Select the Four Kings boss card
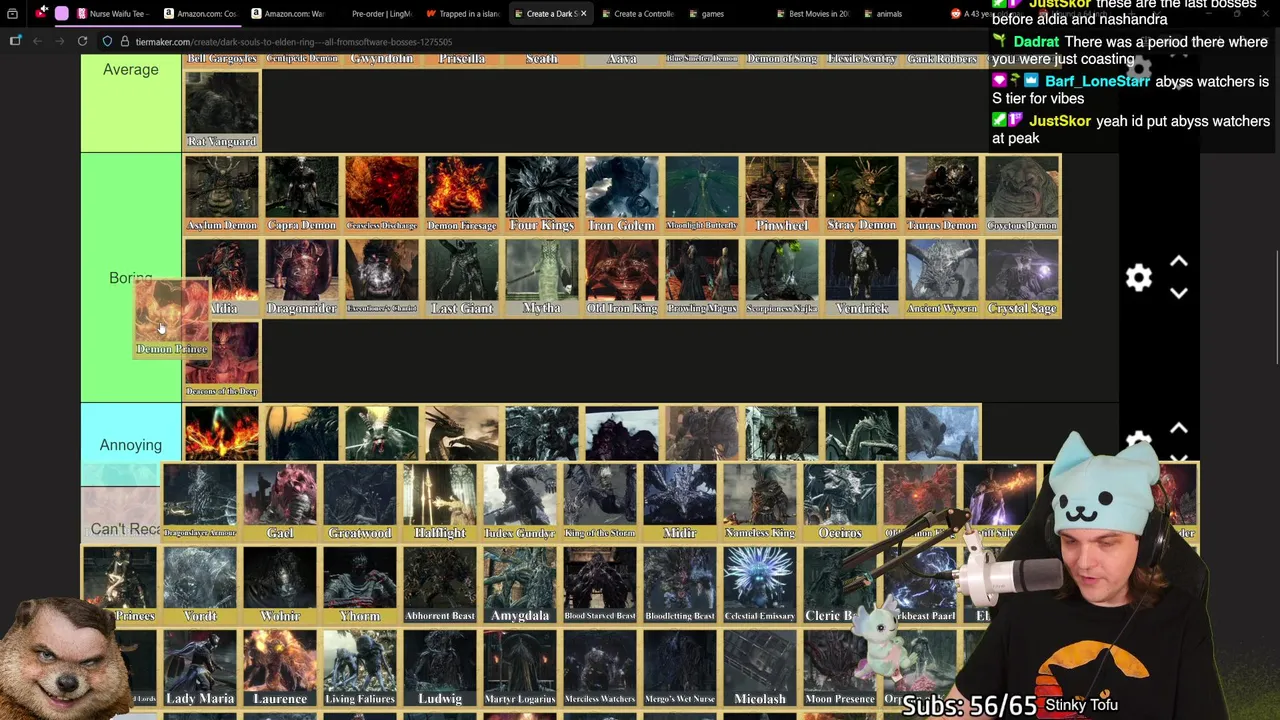1280x720 pixels. click(x=541, y=194)
